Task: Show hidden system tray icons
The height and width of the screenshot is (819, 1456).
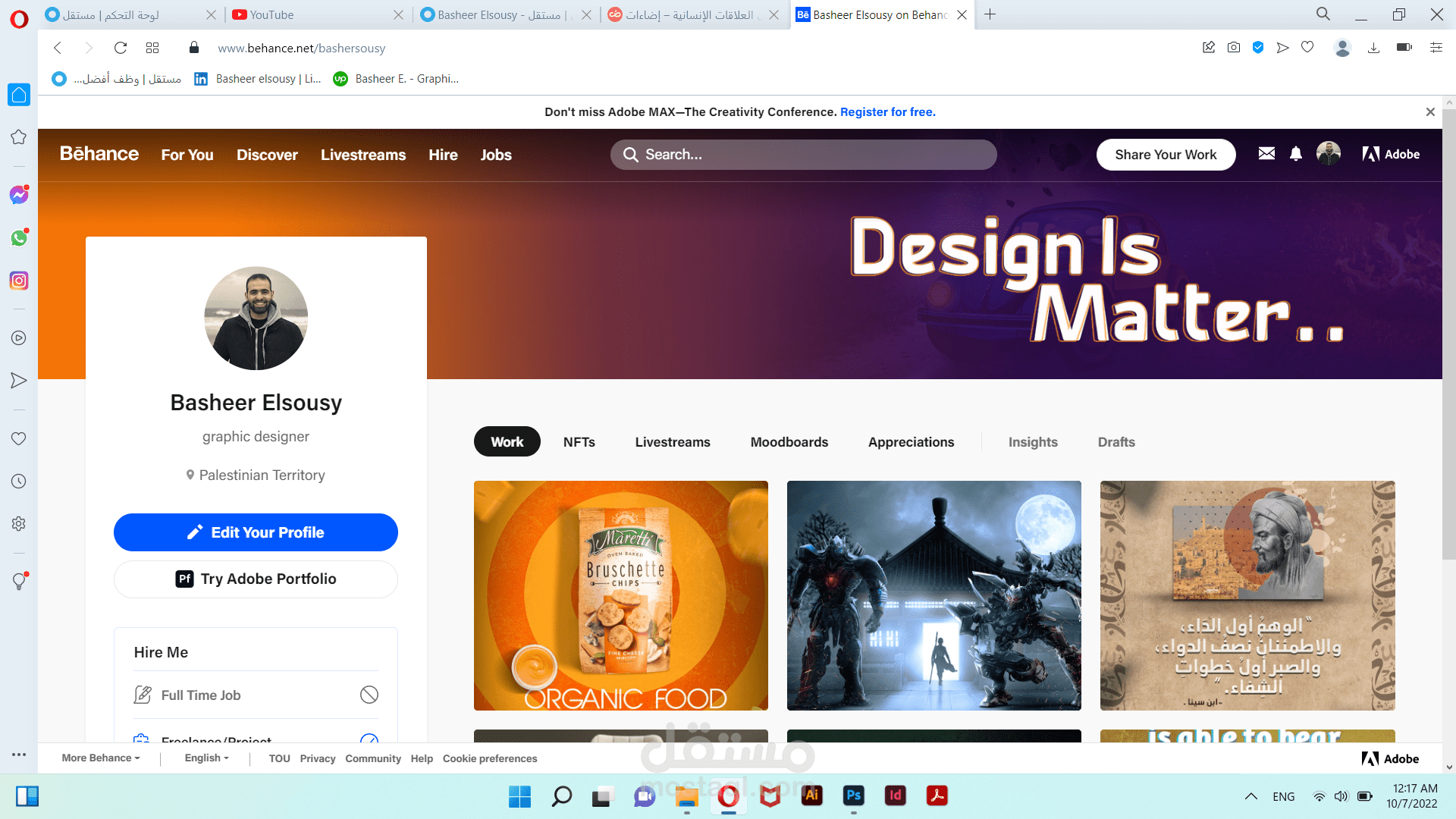Action: pyautogui.click(x=1251, y=796)
